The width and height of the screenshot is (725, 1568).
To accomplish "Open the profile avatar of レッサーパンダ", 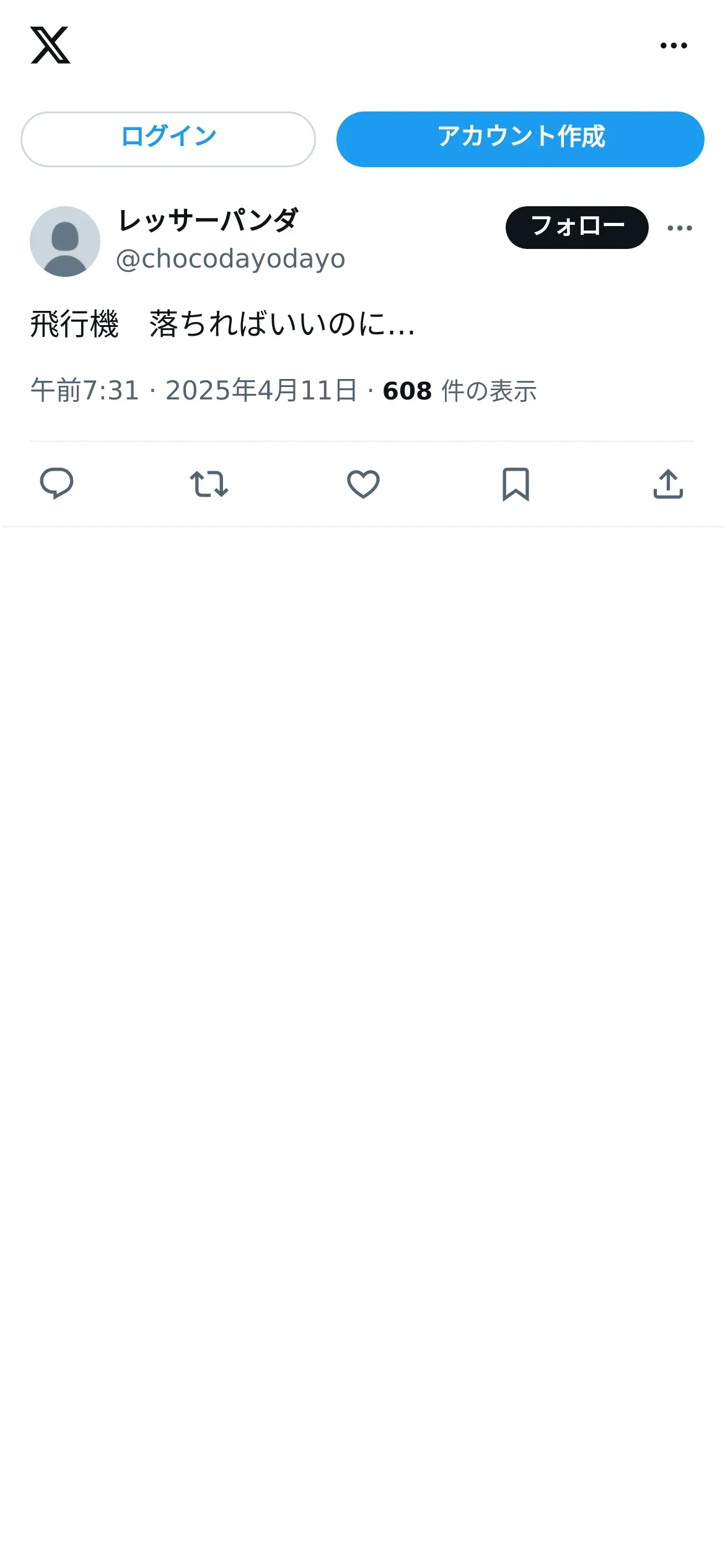I will pyautogui.click(x=65, y=242).
